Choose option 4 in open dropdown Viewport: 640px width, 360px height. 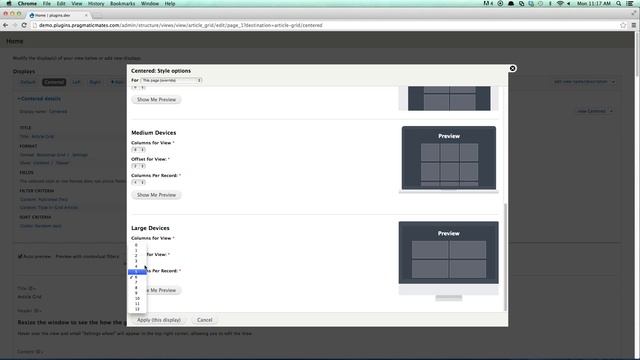137,267
